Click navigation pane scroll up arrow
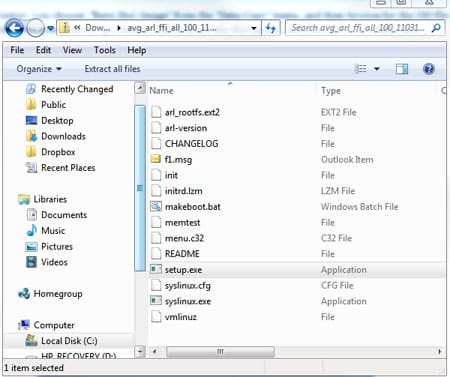This screenshot has height=377, width=450. [x=140, y=88]
